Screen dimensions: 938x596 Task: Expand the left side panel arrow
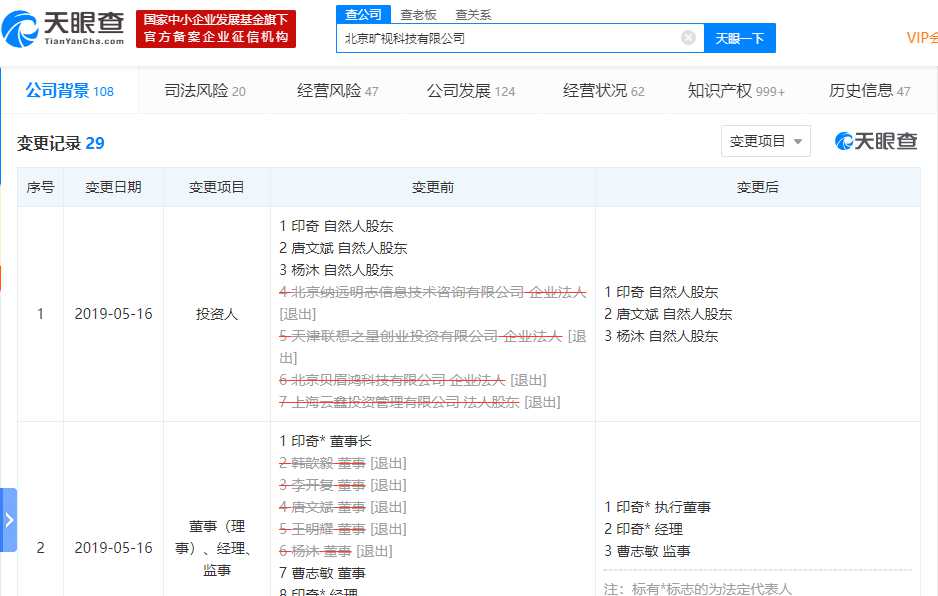click(9, 520)
